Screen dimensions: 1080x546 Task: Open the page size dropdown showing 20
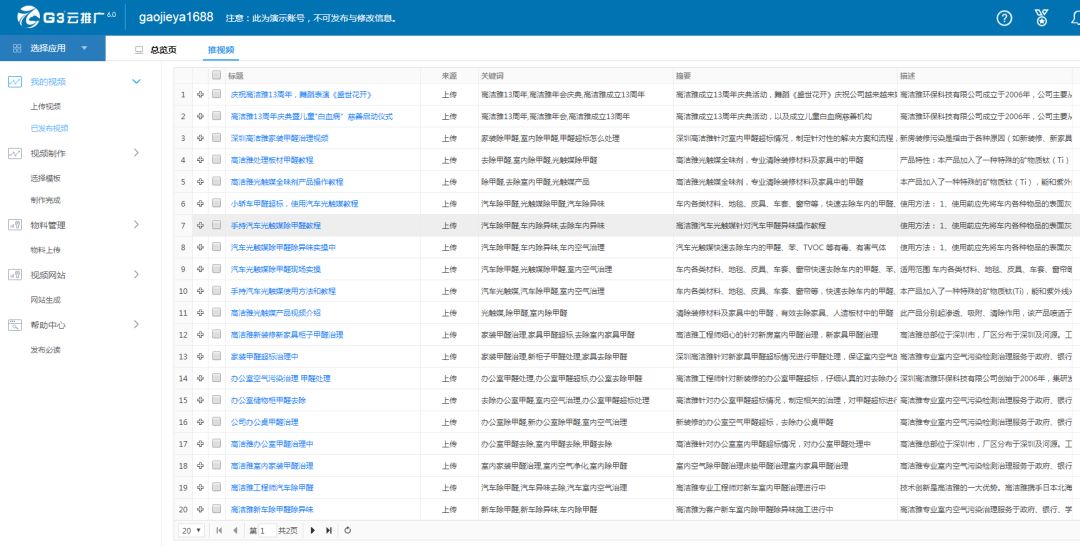point(191,530)
